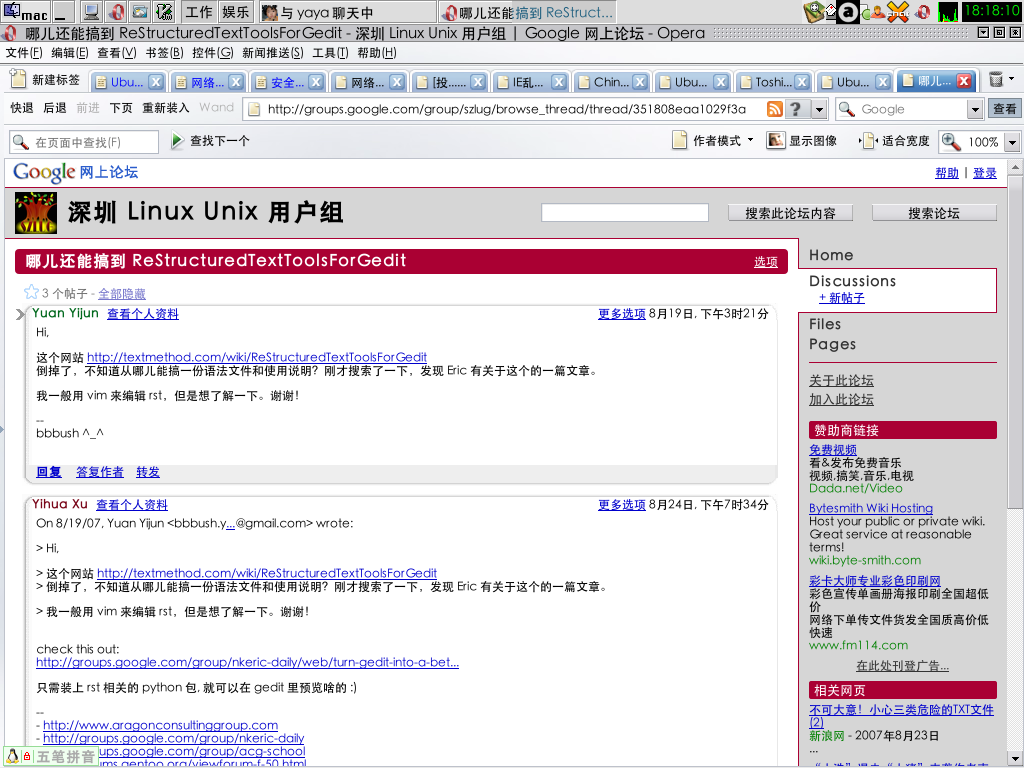Image resolution: width=1024 pixels, height=768 pixels.
Task: Click the 深圳 Linux Unix group logo
Action: coord(35,213)
